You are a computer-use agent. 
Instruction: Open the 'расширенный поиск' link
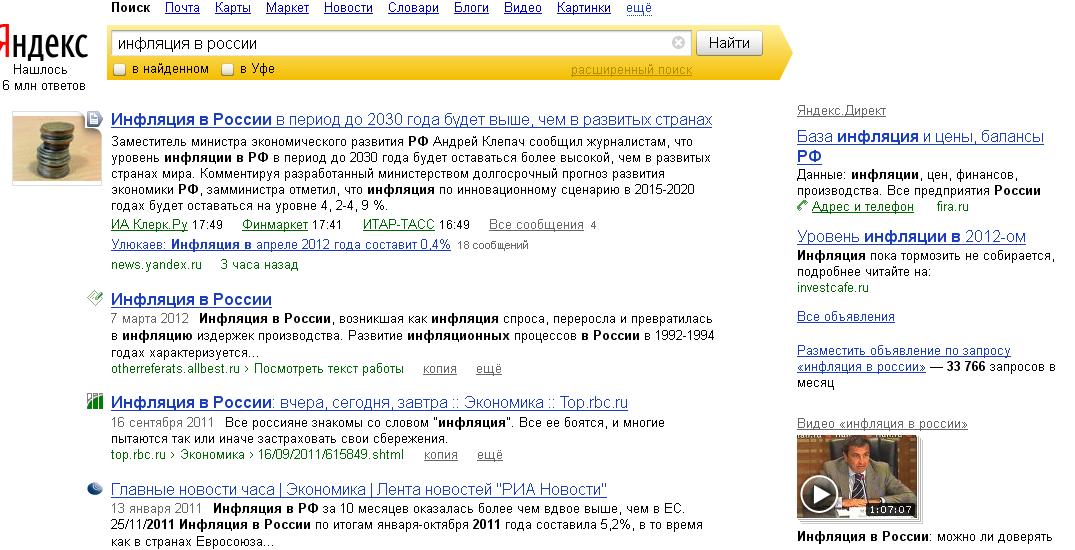(x=631, y=70)
